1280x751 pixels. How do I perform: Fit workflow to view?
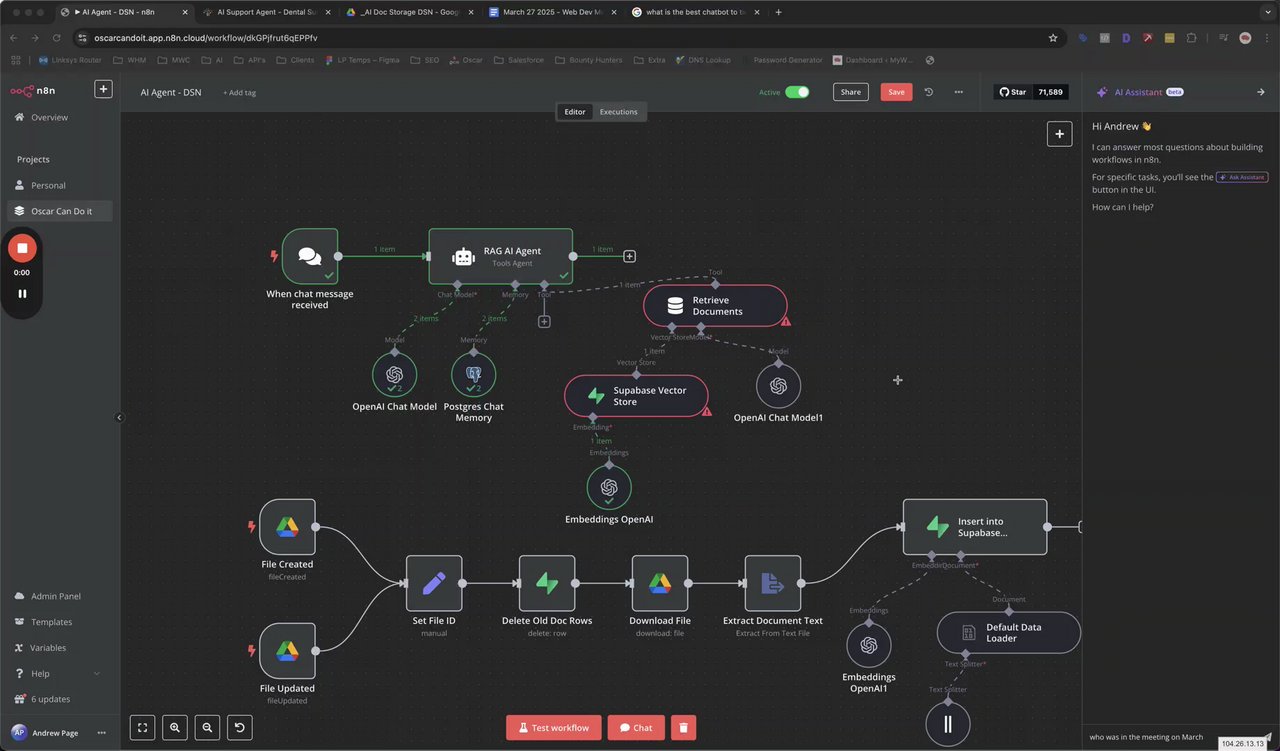(143, 728)
